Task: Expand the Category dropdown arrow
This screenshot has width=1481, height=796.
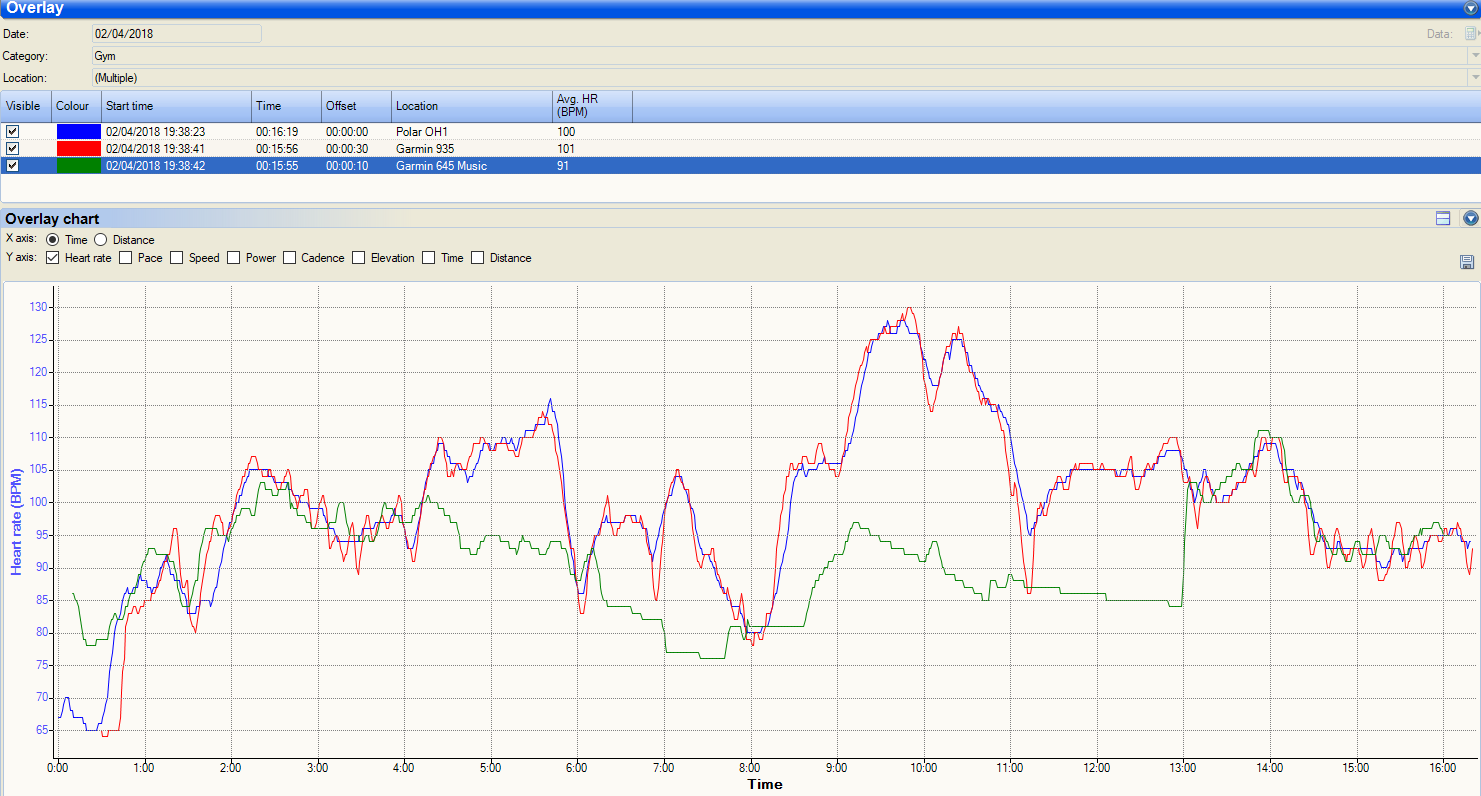Action: point(1474,56)
